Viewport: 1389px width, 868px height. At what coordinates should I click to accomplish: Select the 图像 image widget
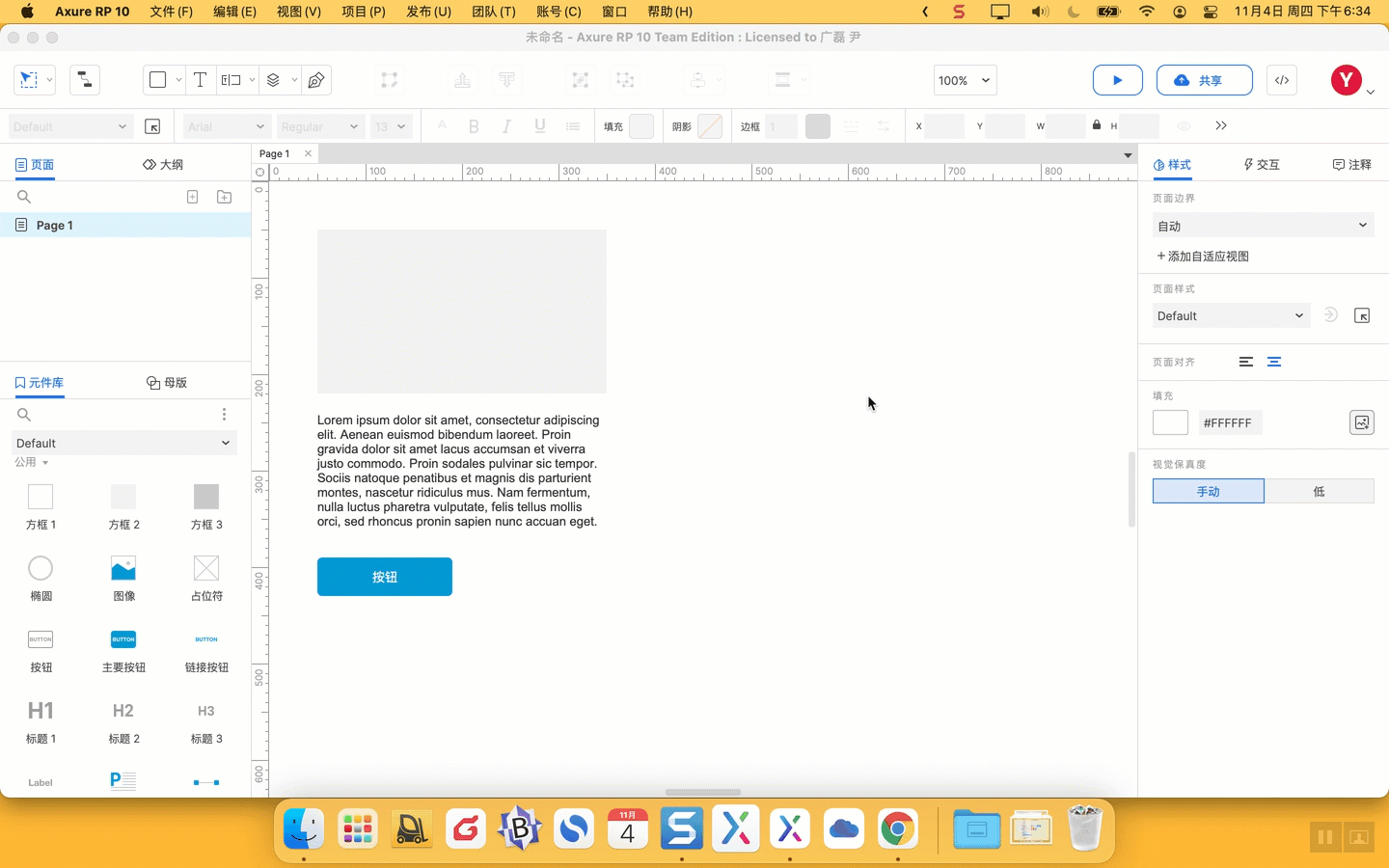tap(123, 579)
